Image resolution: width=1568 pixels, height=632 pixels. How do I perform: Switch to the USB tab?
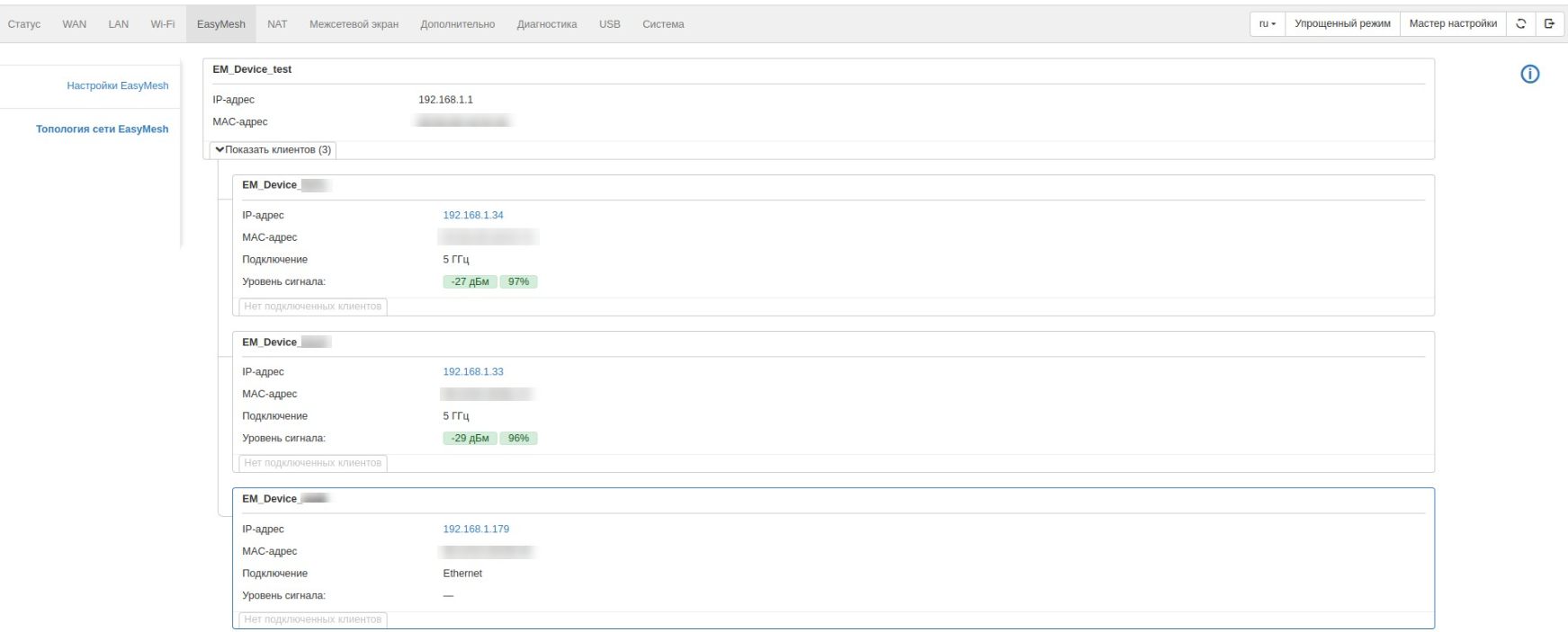tap(610, 24)
